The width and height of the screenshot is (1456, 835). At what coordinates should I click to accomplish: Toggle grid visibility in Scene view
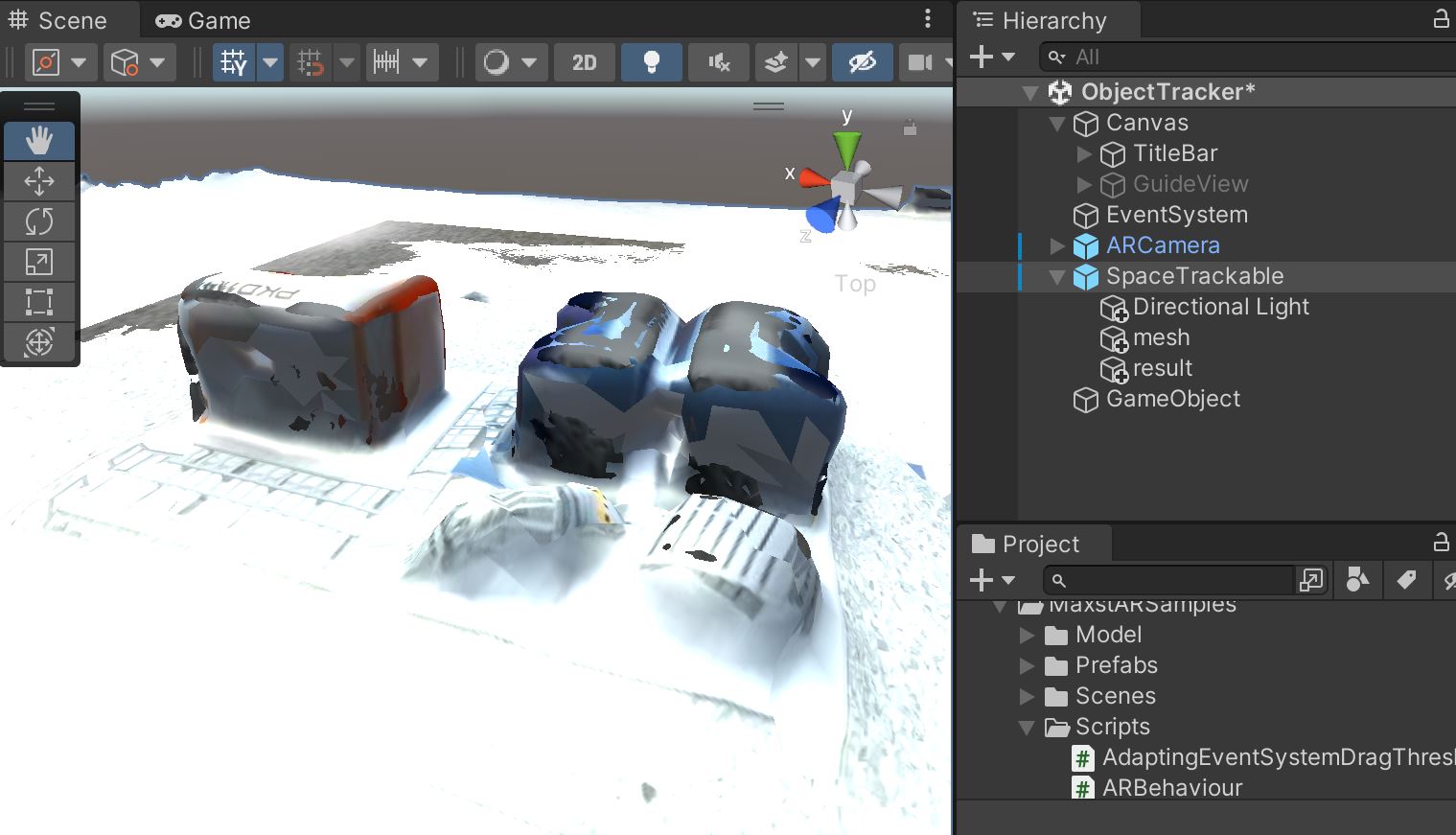point(233,62)
